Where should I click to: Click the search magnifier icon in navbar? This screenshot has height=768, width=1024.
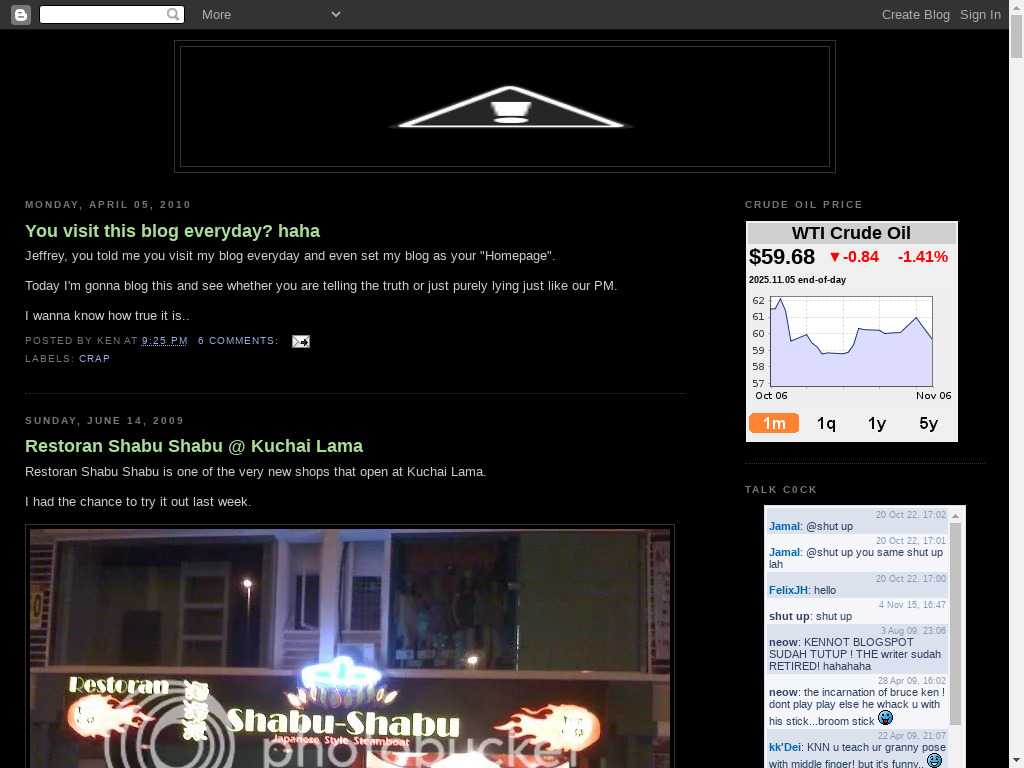(174, 14)
